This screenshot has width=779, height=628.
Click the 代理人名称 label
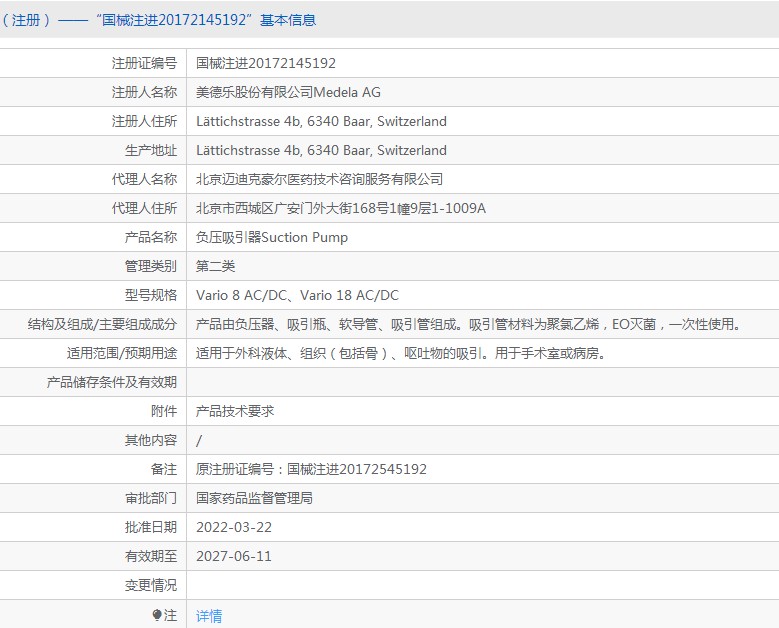click(145, 179)
